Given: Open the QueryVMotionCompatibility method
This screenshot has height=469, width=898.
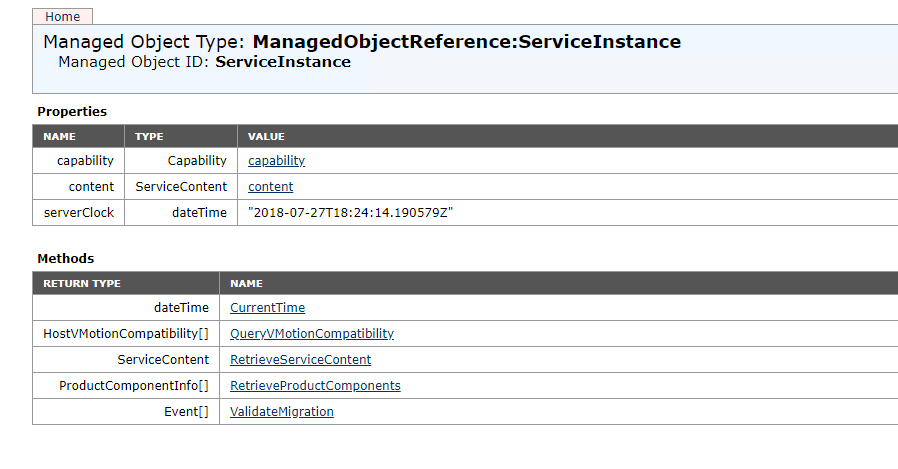Looking at the screenshot, I should click(x=312, y=334).
